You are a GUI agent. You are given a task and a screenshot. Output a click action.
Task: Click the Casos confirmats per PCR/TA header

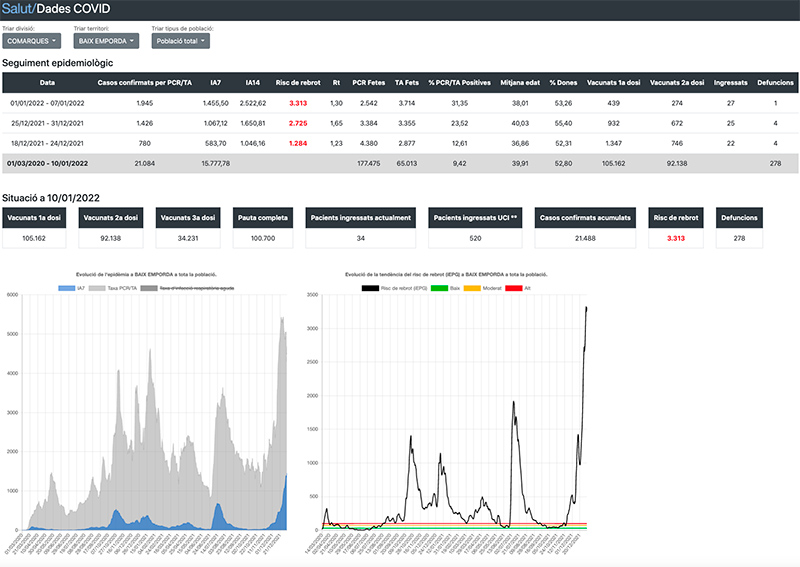[144, 83]
